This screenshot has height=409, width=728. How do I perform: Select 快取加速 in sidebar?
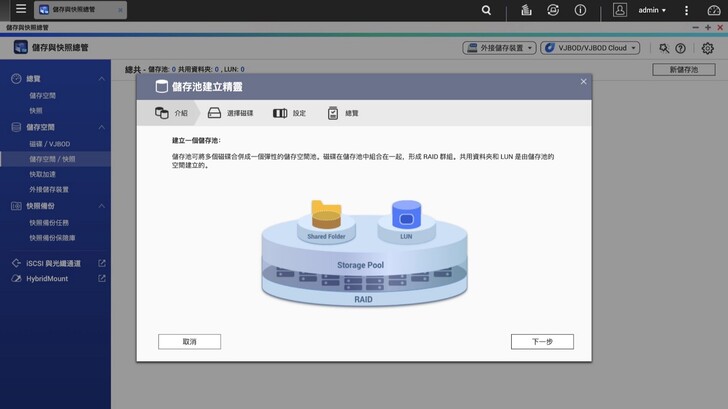pyautogui.click(x=42, y=174)
